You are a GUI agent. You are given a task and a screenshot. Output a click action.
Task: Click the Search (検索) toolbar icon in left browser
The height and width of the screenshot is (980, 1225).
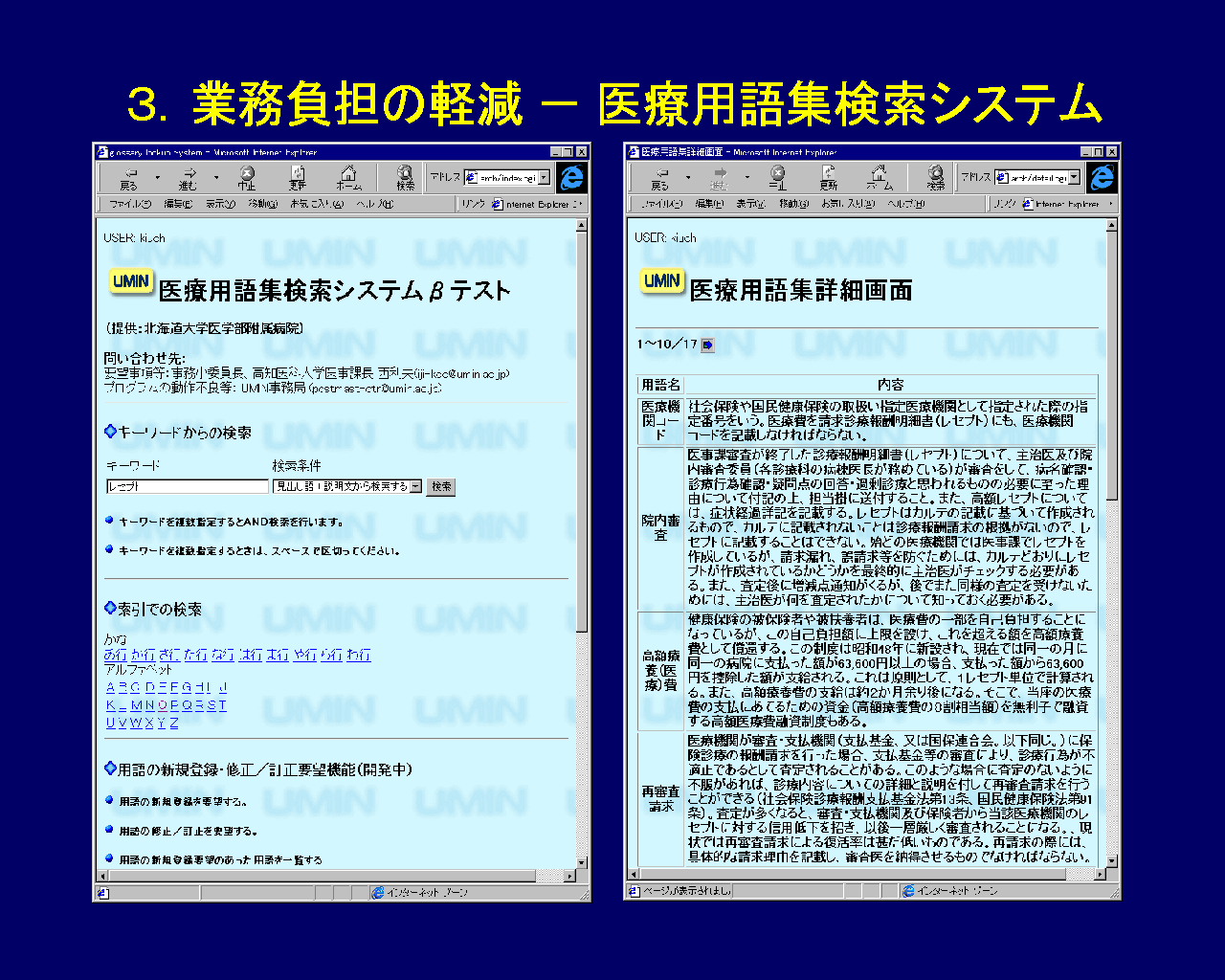point(406,177)
